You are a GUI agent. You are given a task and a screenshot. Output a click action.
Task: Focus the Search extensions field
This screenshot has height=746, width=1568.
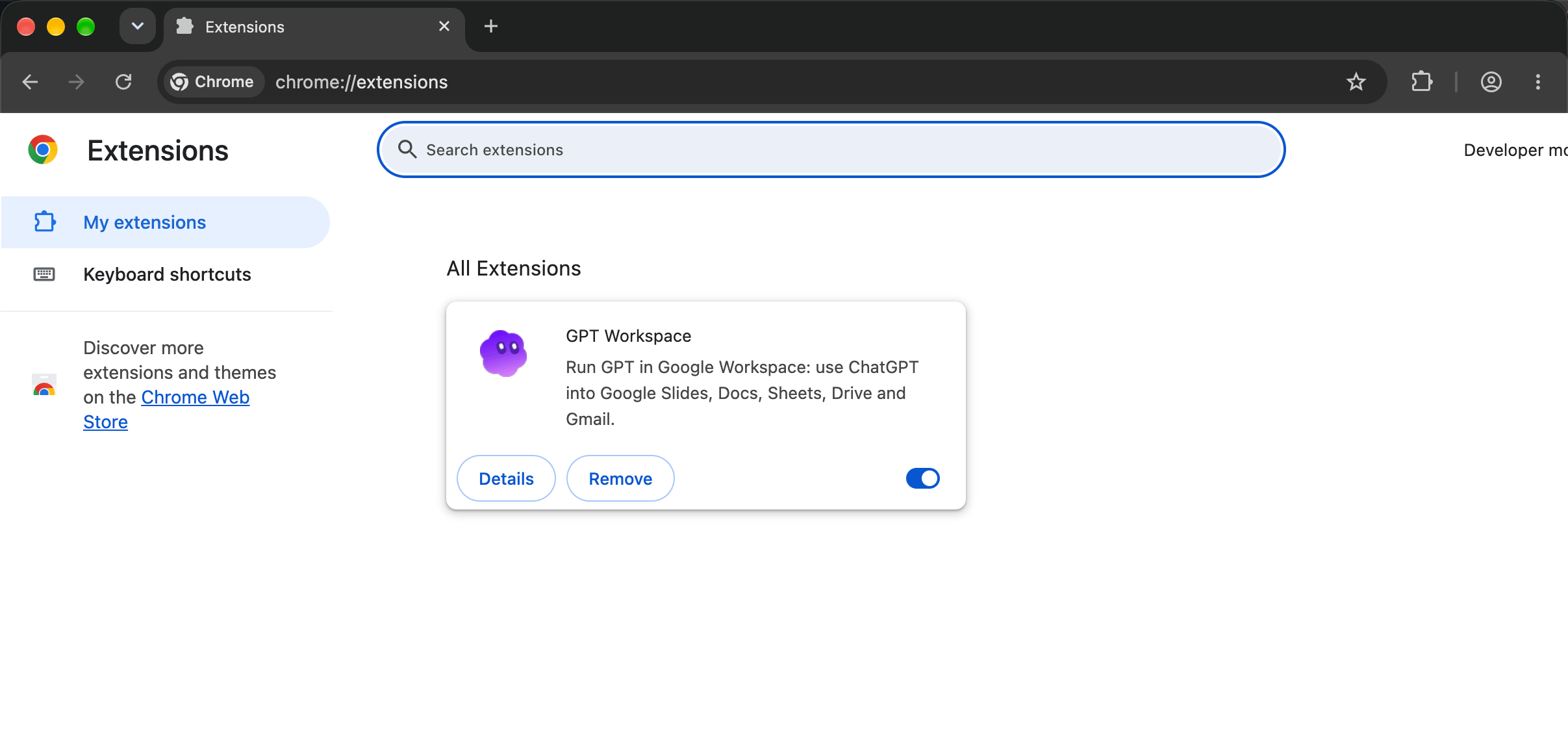click(831, 149)
